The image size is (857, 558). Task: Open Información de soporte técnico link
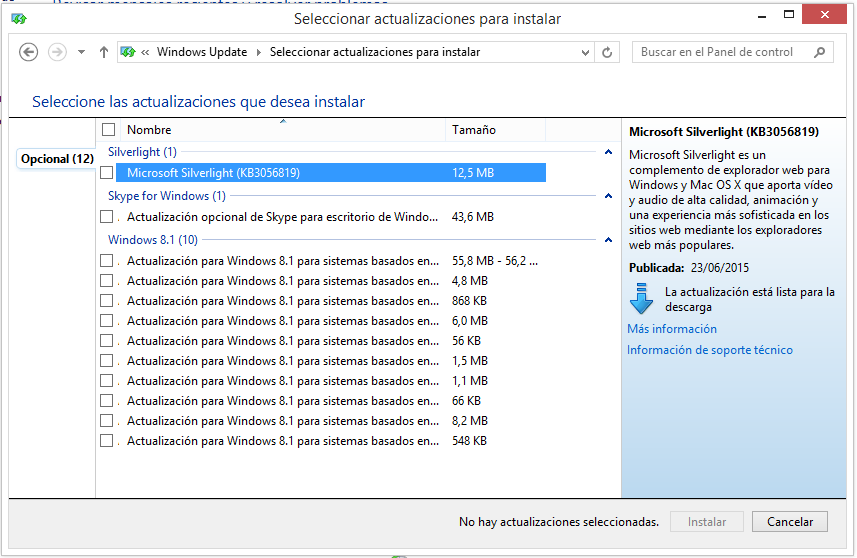point(709,350)
